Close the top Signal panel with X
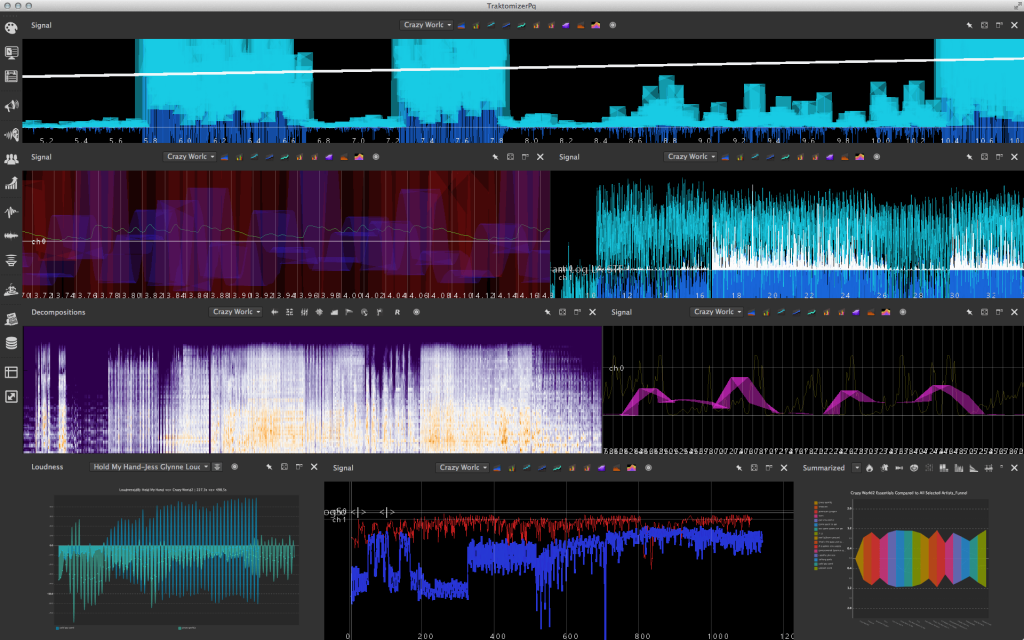The height and width of the screenshot is (640, 1024). click(x=1015, y=24)
